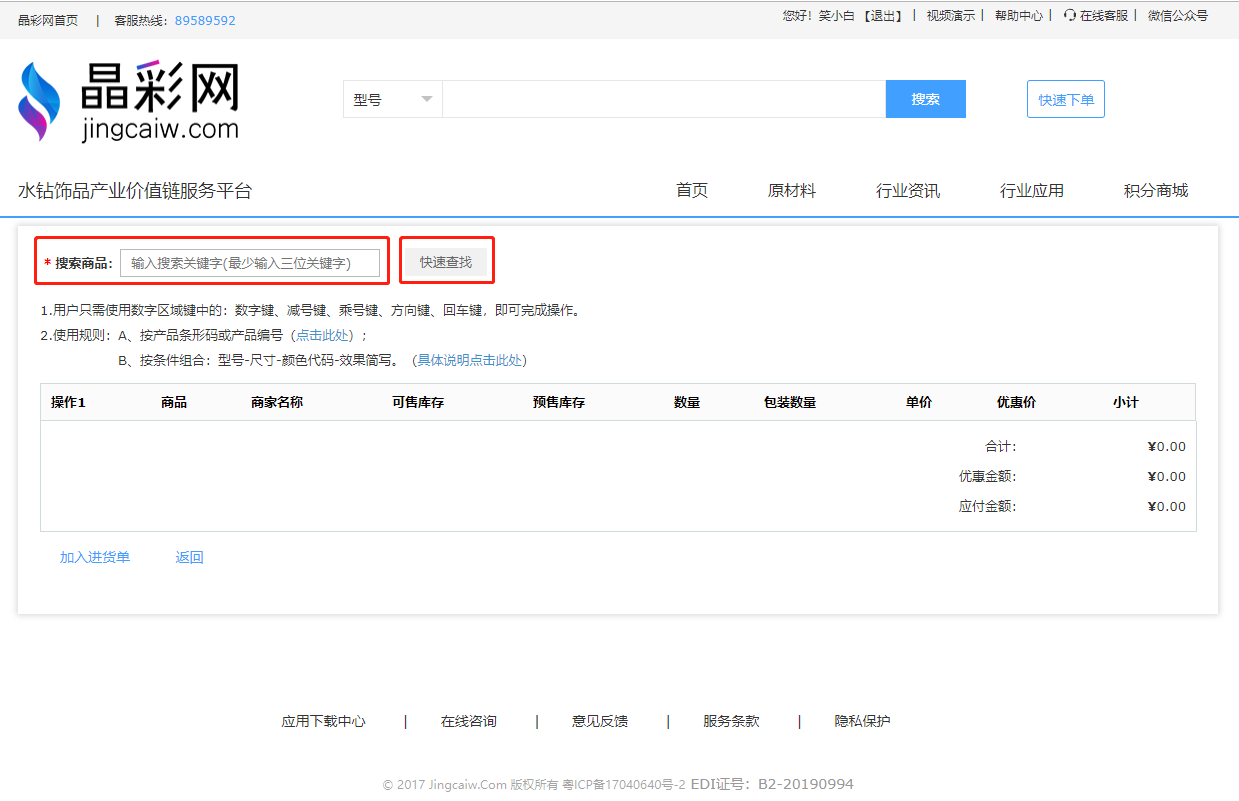
Task: Open 视频演示 in top bar
Action: [950, 16]
